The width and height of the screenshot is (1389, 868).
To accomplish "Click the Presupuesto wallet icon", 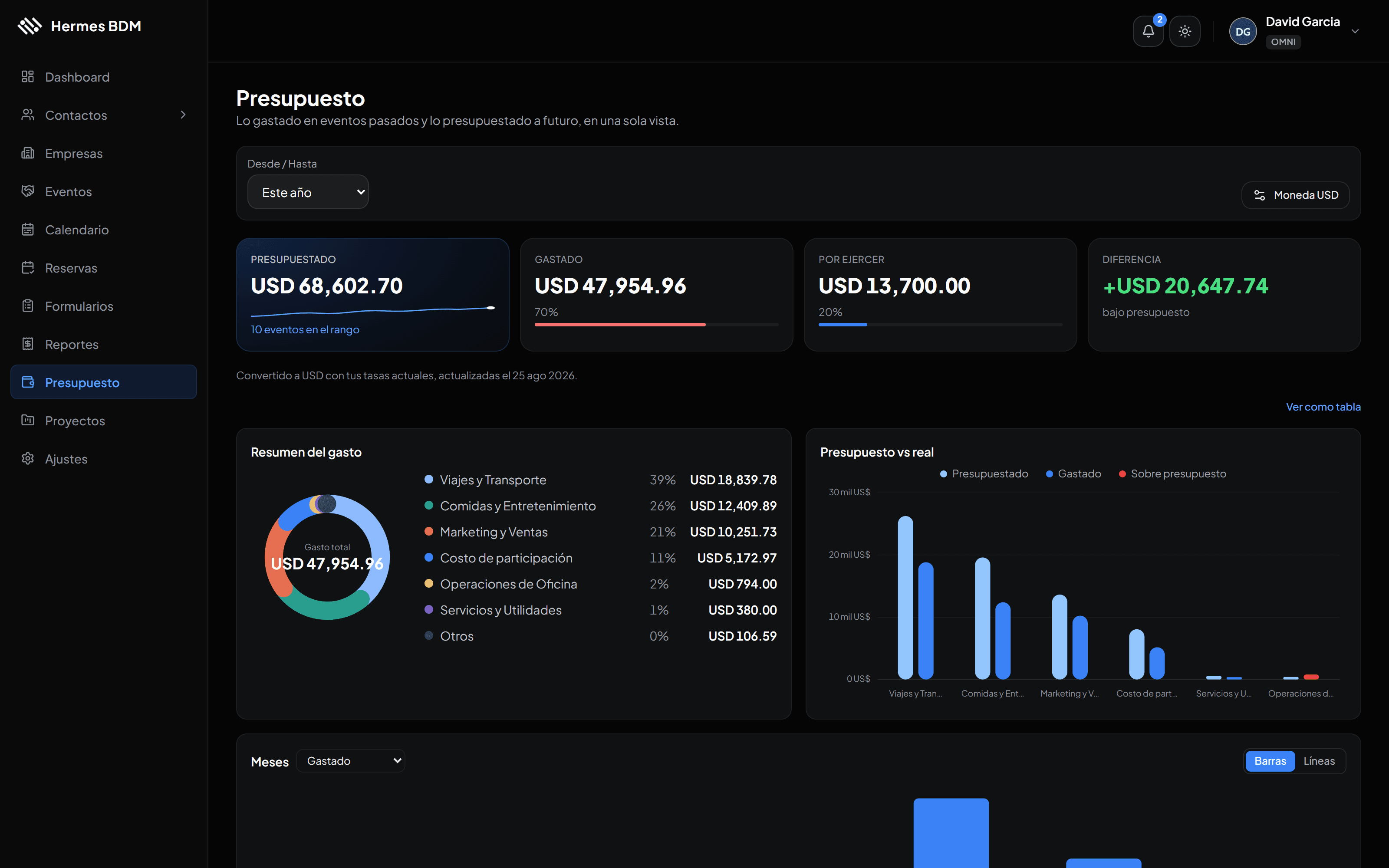I will (27, 382).
